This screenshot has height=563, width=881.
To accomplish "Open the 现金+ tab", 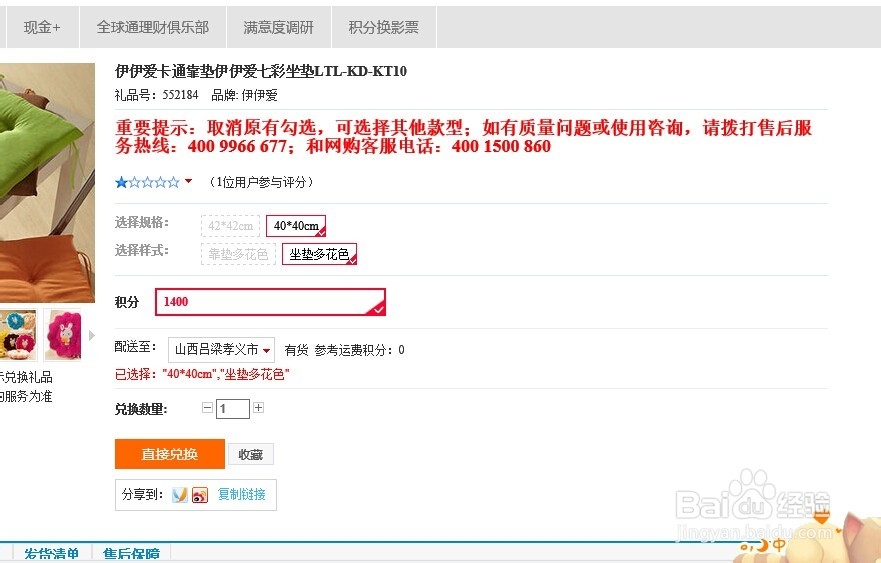I will point(42,27).
